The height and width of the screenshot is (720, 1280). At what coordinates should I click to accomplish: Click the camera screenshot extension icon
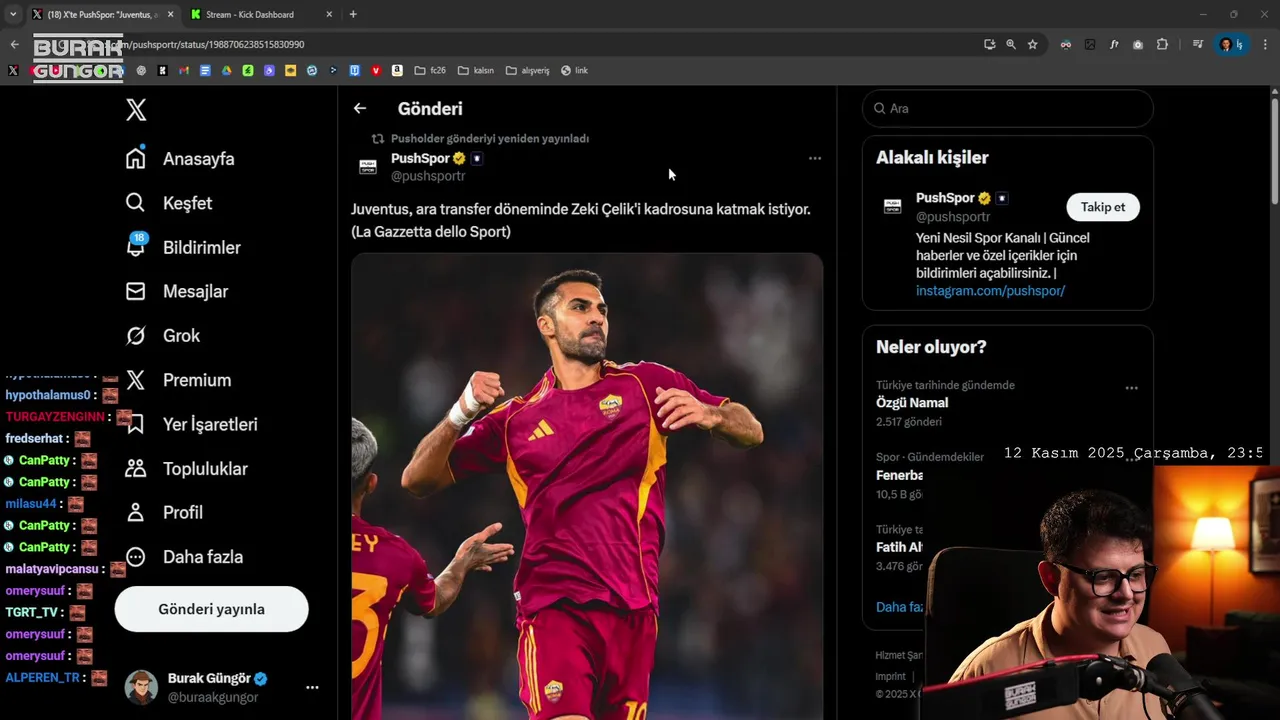click(1138, 44)
